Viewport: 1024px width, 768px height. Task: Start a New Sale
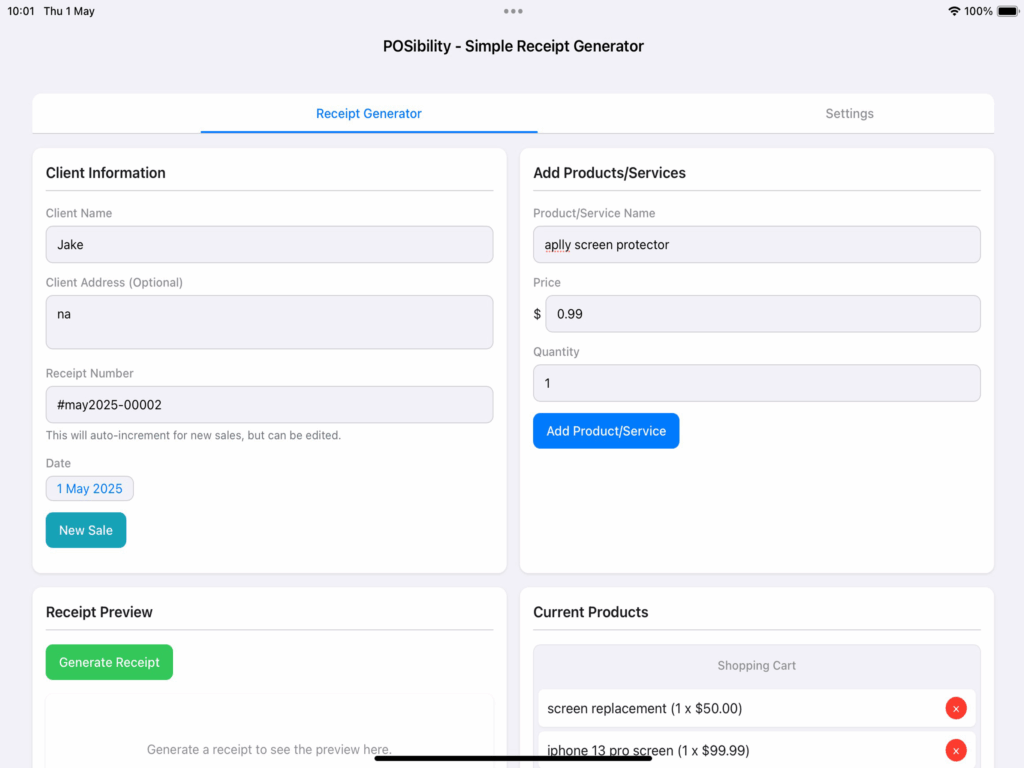(x=86, y=530)
